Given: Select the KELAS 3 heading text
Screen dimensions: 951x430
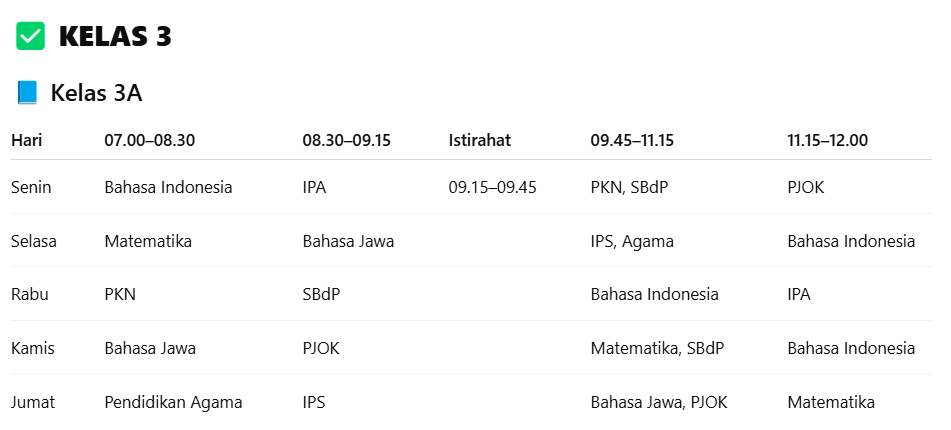Looking at the screenshot, I should coord(115,37).
